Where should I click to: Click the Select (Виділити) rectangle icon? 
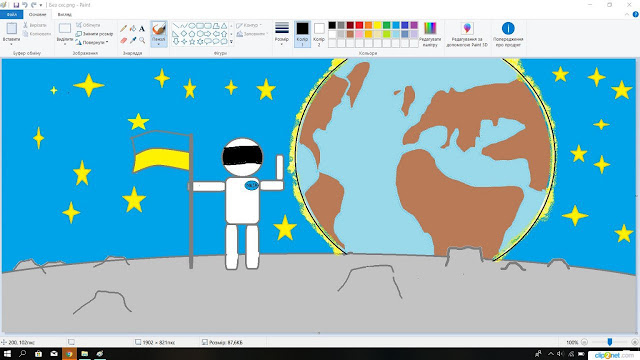click(64, 29)
